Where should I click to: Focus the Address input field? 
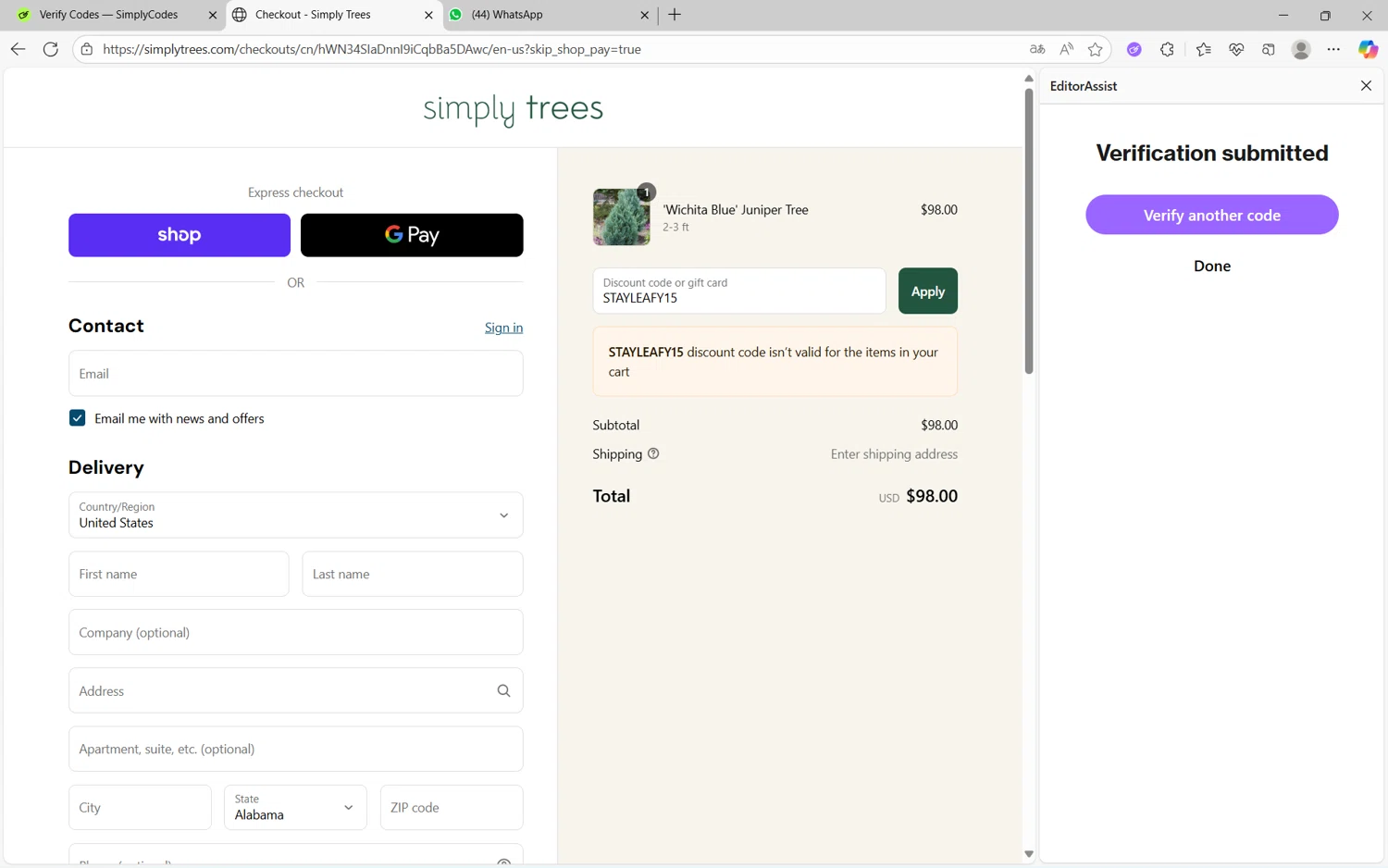point(295,690)
